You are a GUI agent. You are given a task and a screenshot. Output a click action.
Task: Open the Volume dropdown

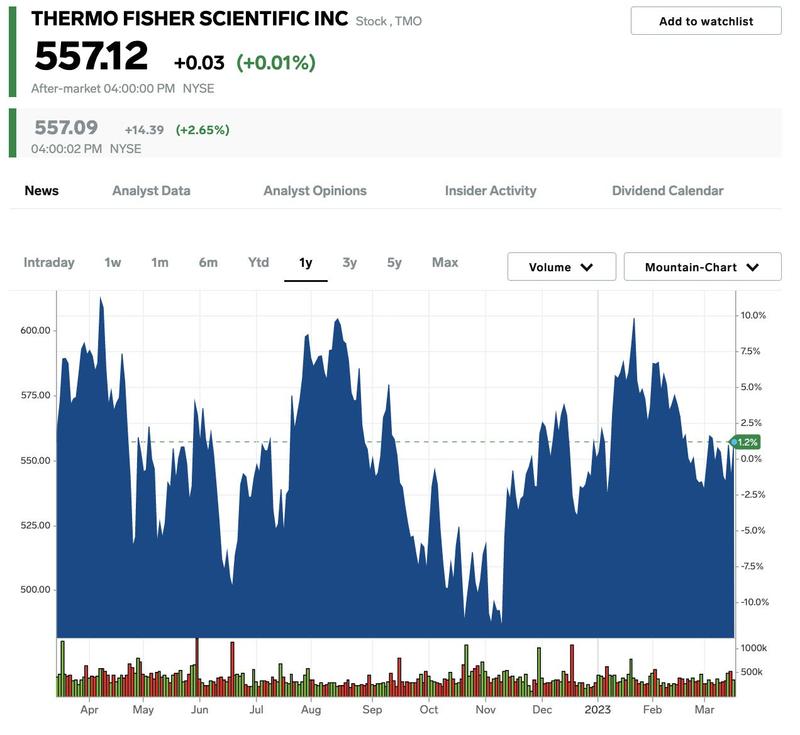561,267
